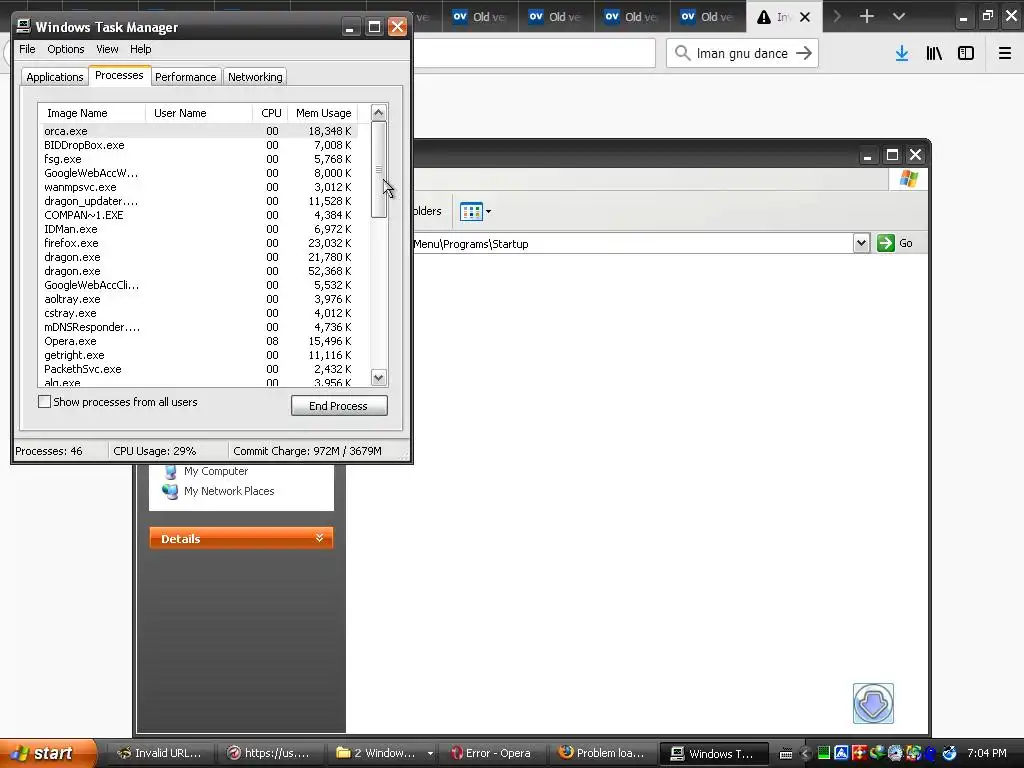Sort processes by CPU column
Image resolution: width=1024 pixels, height=768 pixels.
click(270, 113)
